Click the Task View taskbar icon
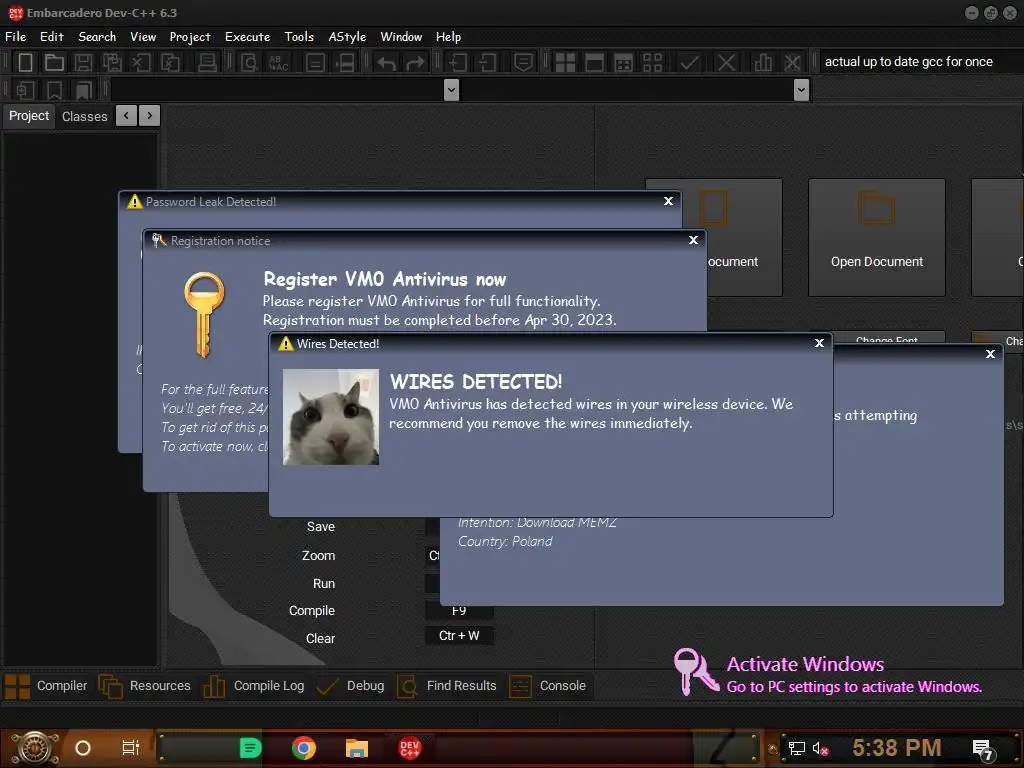This screenshot has height=768, width=1024. coord(131,748)
